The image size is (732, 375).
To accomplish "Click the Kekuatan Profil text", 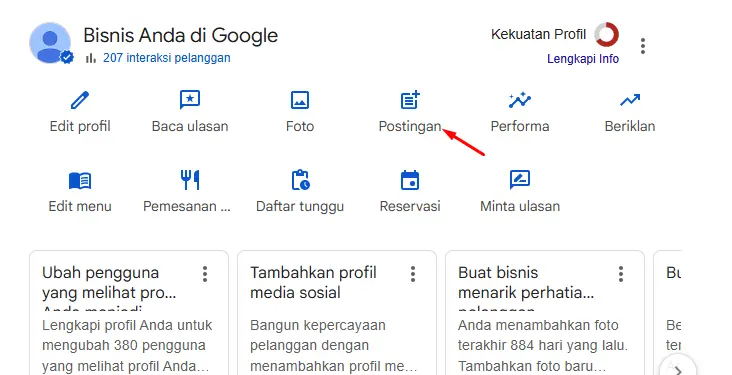I will [x=538, y=34].
